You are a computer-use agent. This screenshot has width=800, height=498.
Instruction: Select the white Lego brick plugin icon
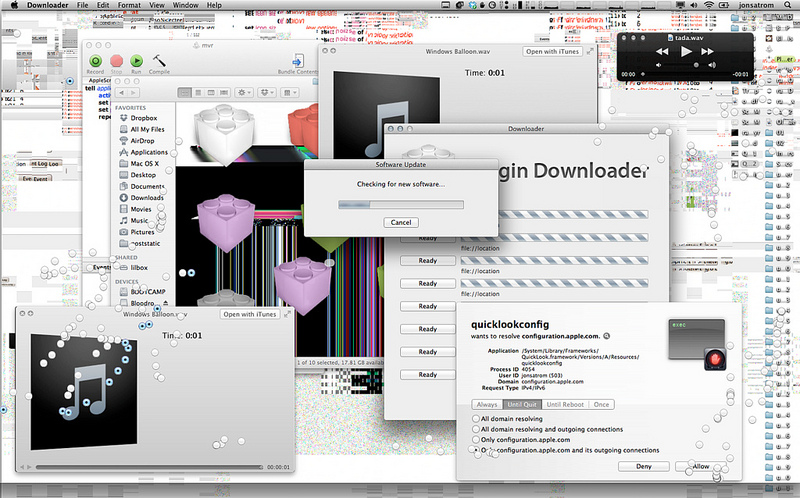[x=224, y=133]
